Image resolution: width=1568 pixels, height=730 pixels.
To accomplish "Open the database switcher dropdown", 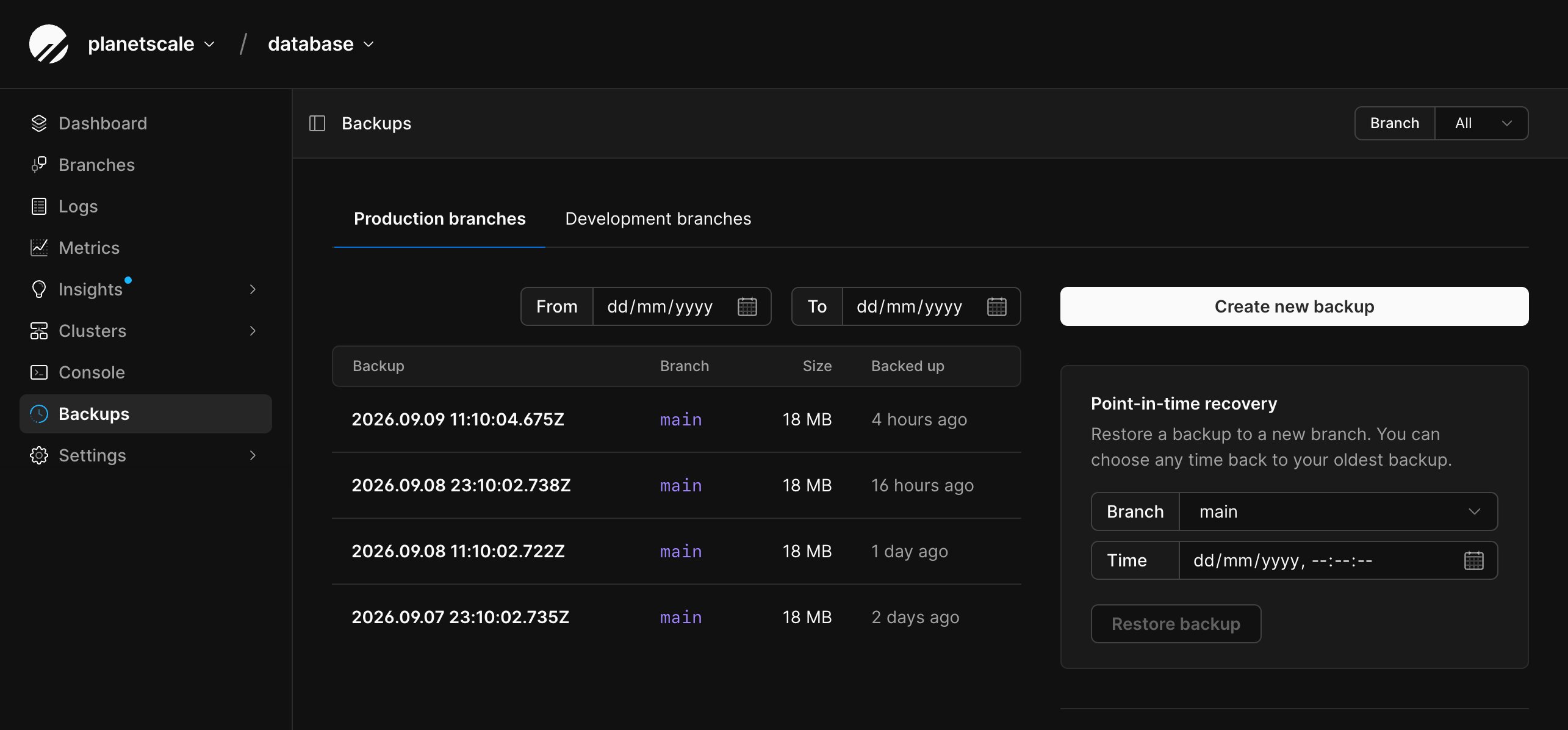I will coord(321,44).
